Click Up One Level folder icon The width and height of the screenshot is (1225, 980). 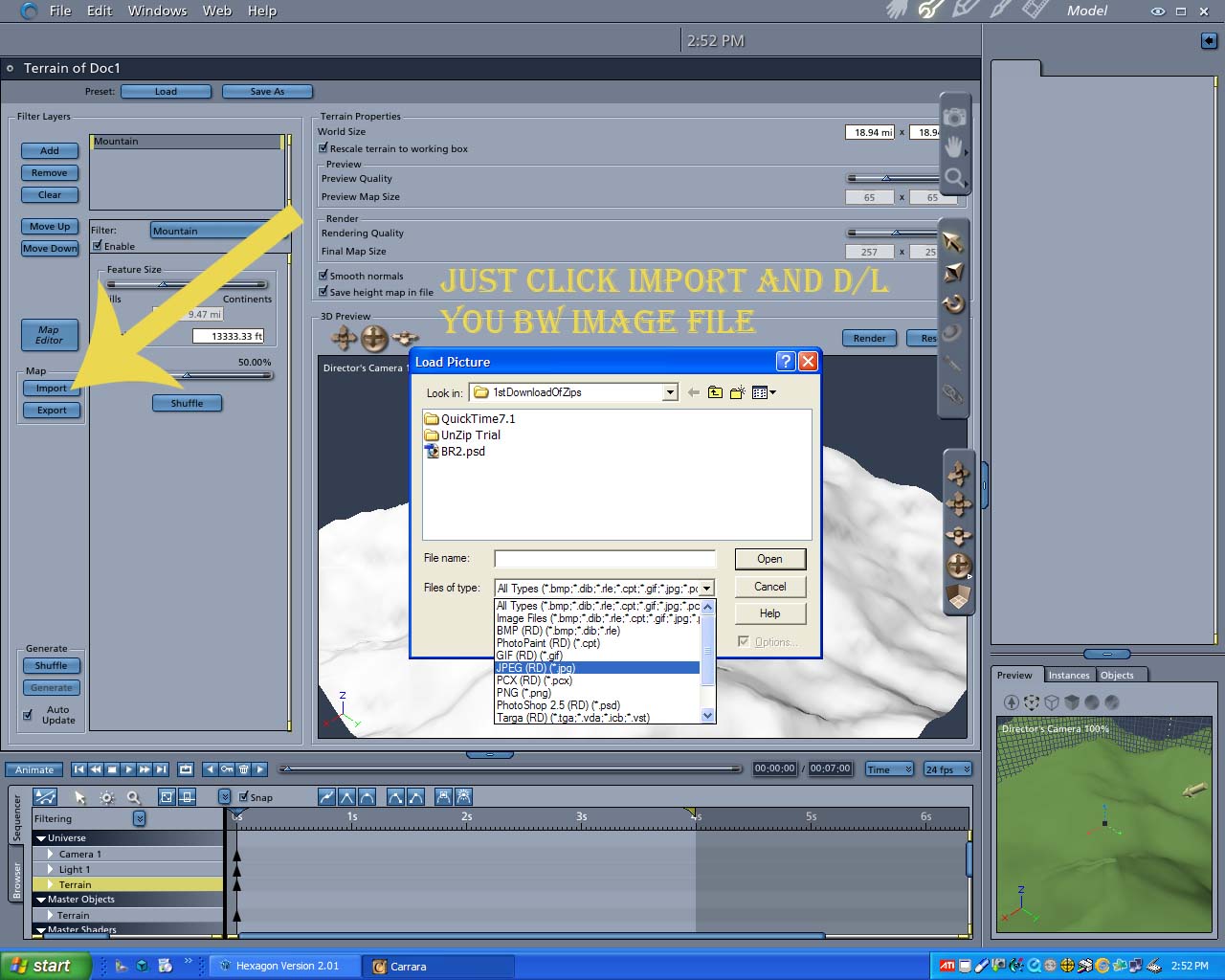715,392
